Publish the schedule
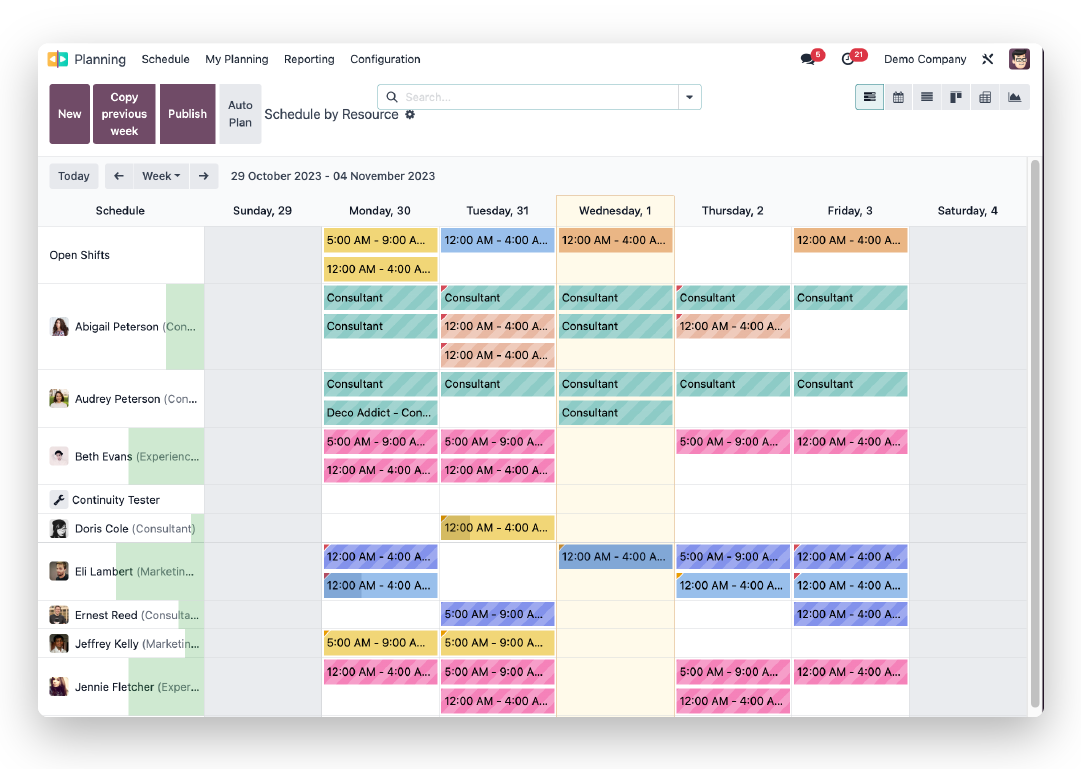Screen dimensions: 1081x769 click(187, 114)
